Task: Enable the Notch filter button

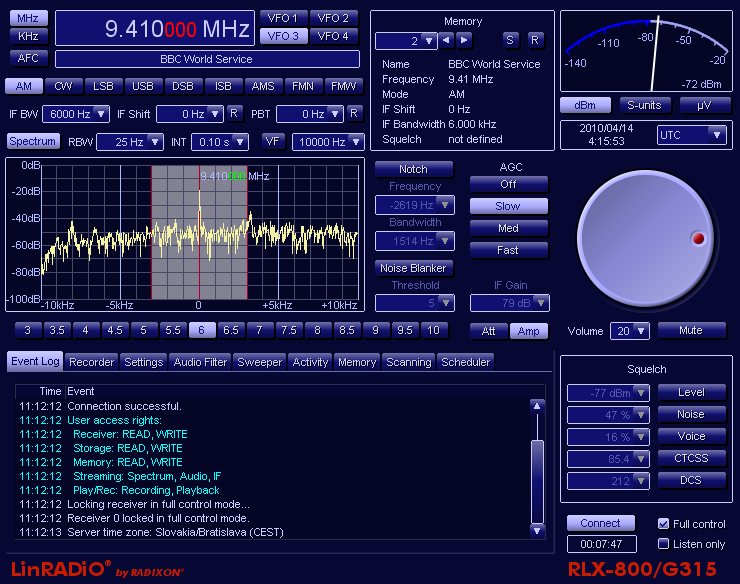Action: [x=413, y=169]
